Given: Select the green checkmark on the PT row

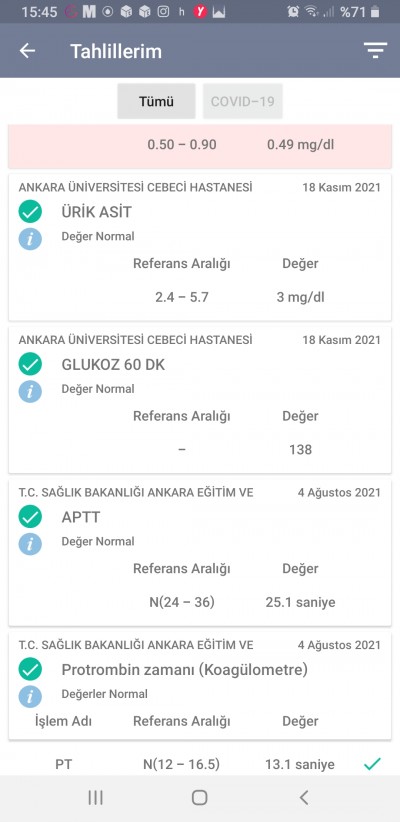Looking at the screenshot, I should 372,764.
